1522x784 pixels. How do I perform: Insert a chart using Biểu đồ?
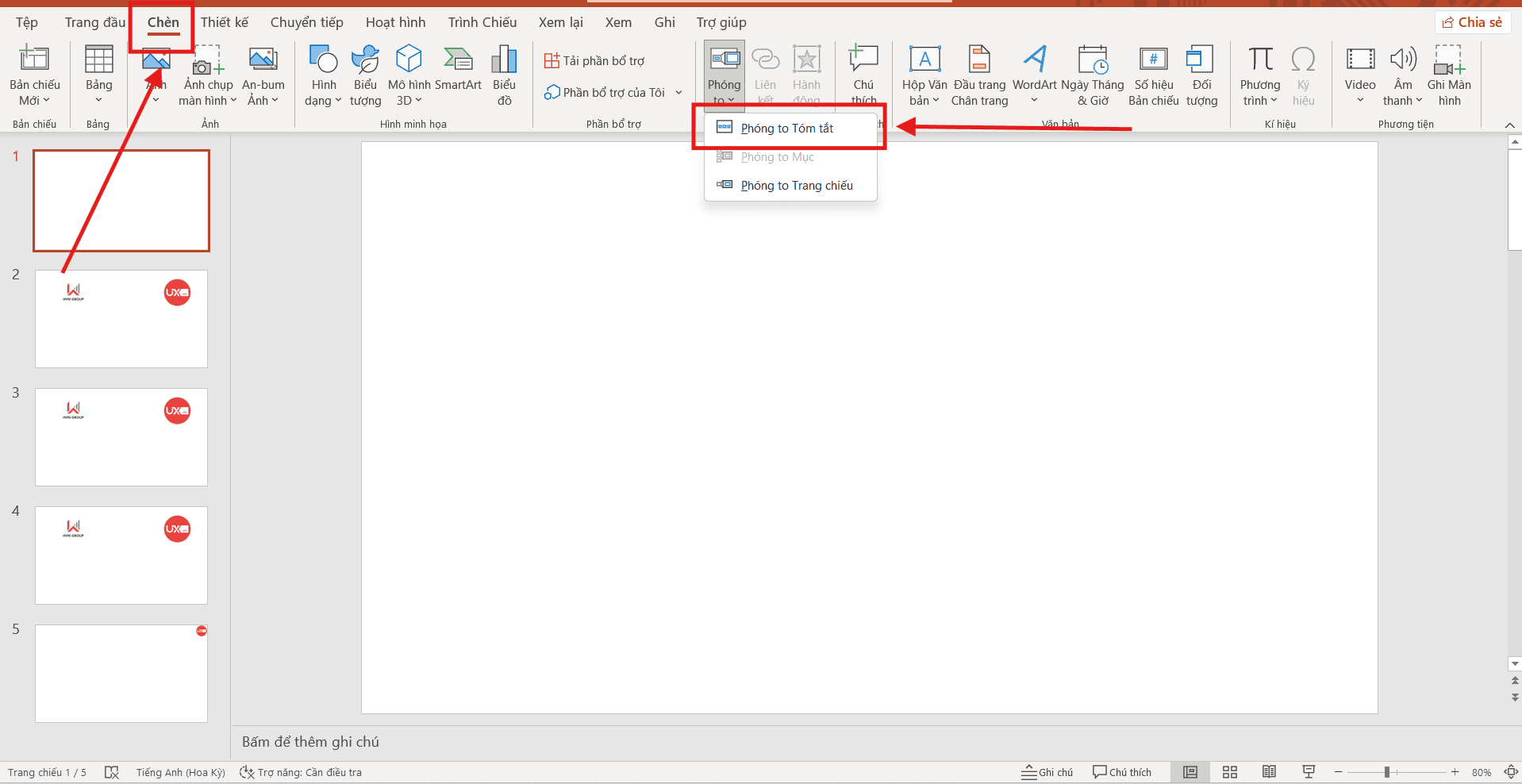[504, 75]
